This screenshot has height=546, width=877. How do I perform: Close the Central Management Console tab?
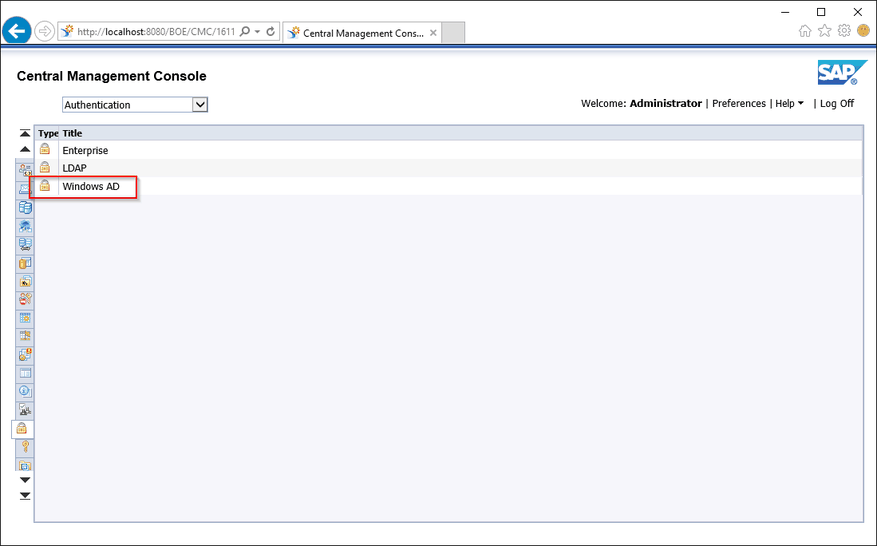pyautogui.click(x=433, y=33)
